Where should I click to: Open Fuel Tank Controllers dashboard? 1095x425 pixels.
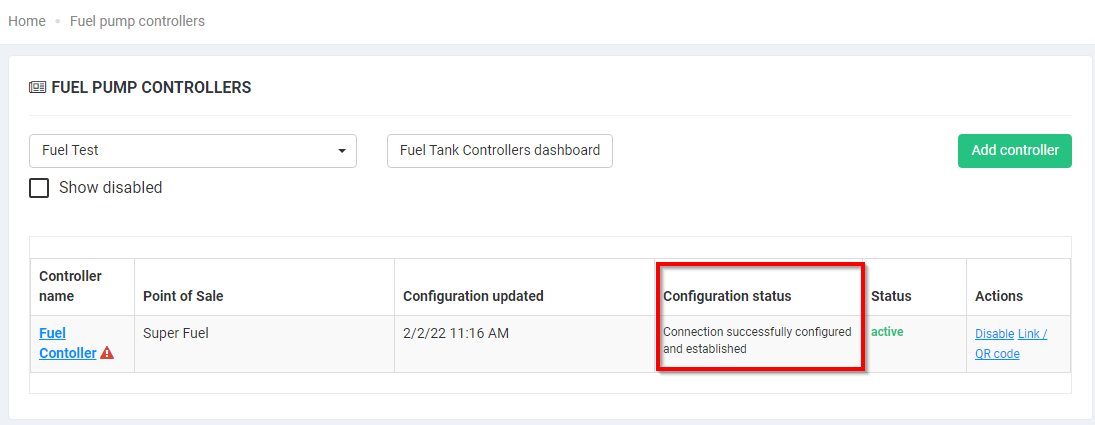coord(499,151)
